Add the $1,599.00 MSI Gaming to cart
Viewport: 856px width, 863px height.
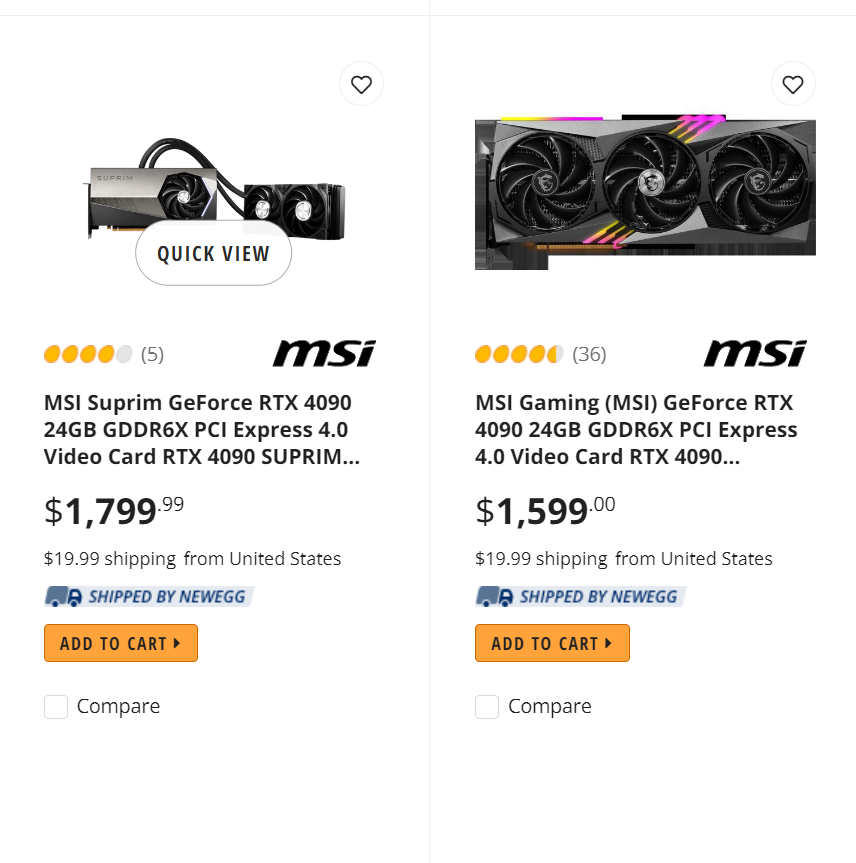pos(552,643)
